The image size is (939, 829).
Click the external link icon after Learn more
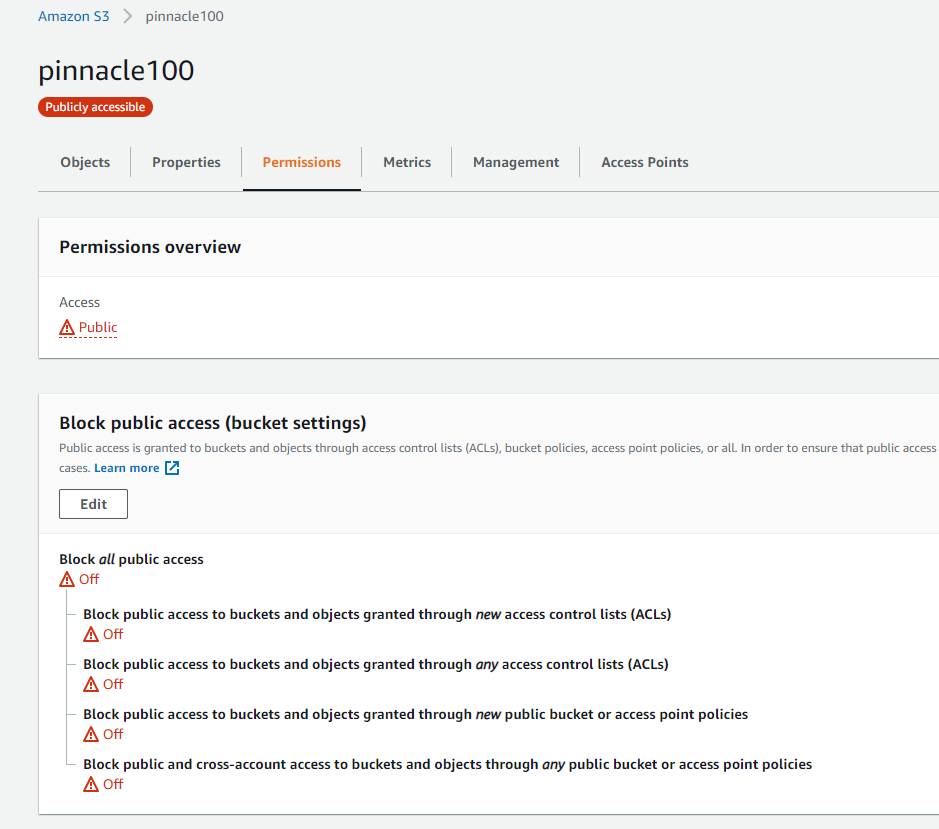point(172,468)
